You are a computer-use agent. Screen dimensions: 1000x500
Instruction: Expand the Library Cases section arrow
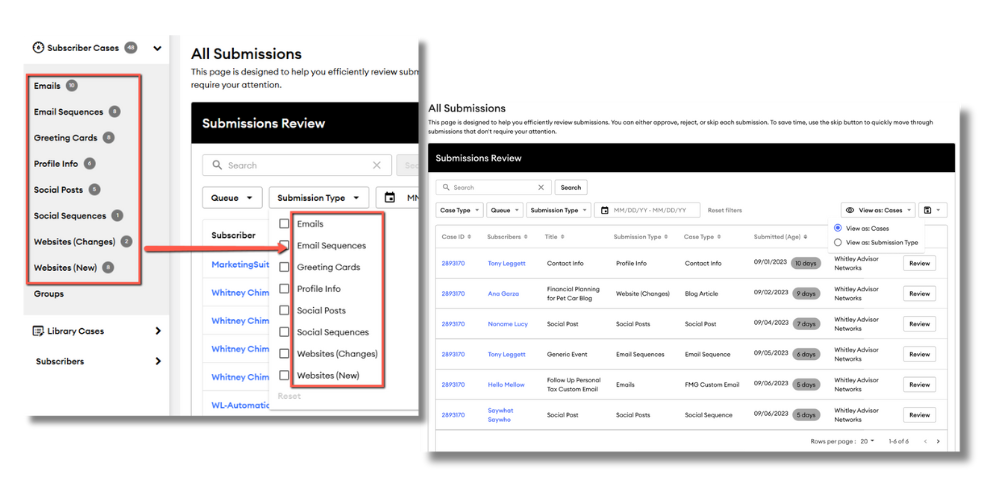(x=157, y=331)
